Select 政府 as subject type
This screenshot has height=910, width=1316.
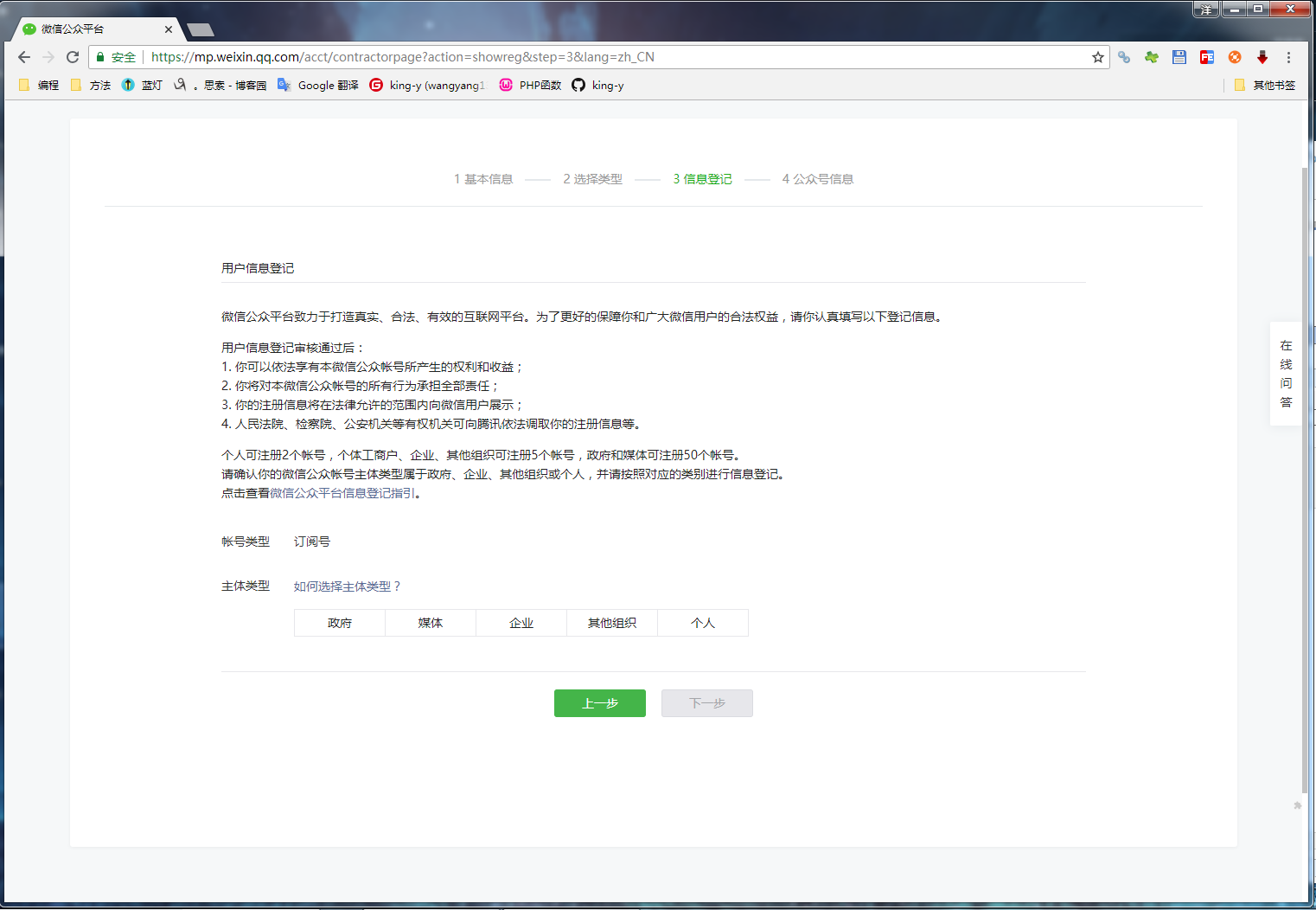coord(340,623)
